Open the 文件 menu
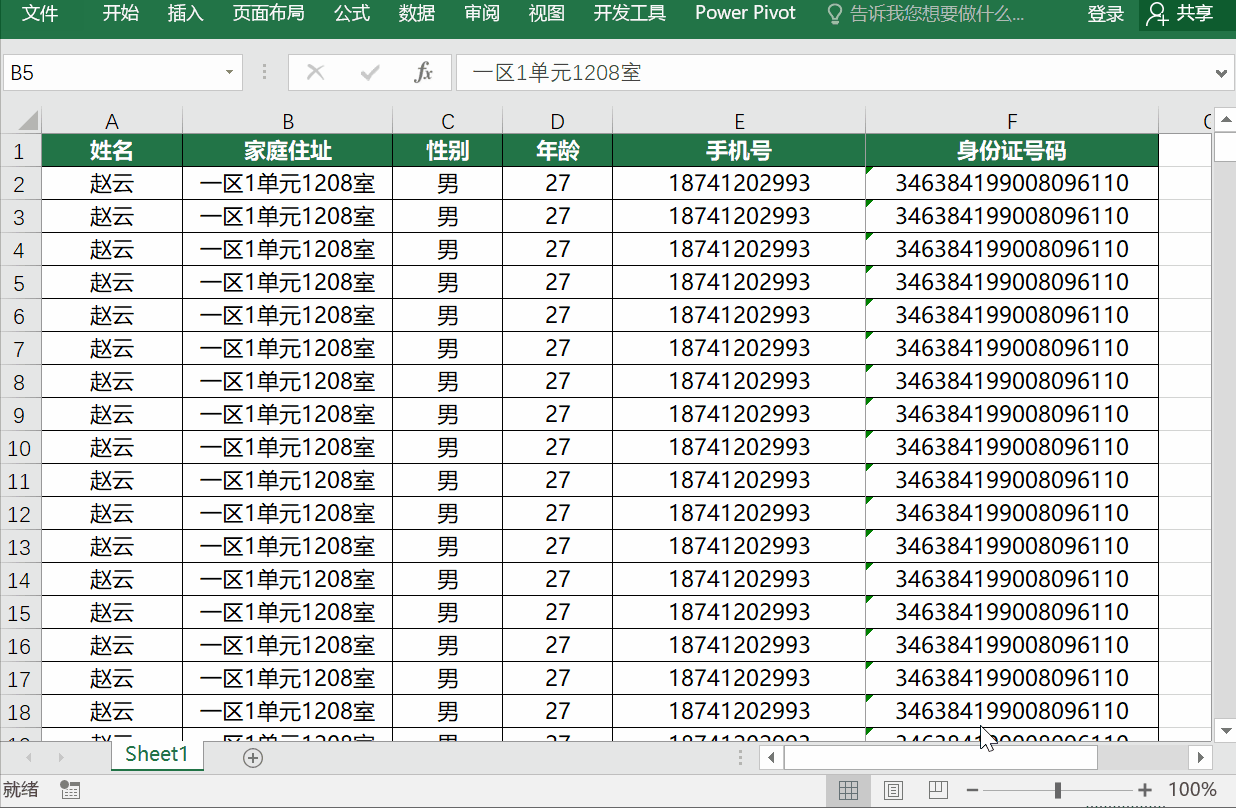This screenshot has height=808, width=1236. pos(40,14)
